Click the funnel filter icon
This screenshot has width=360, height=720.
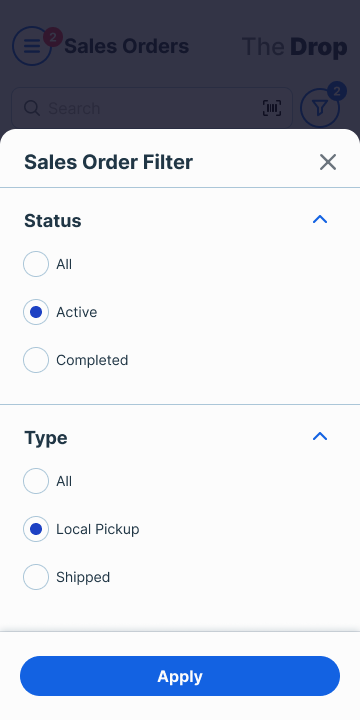(x=320, y=108)
